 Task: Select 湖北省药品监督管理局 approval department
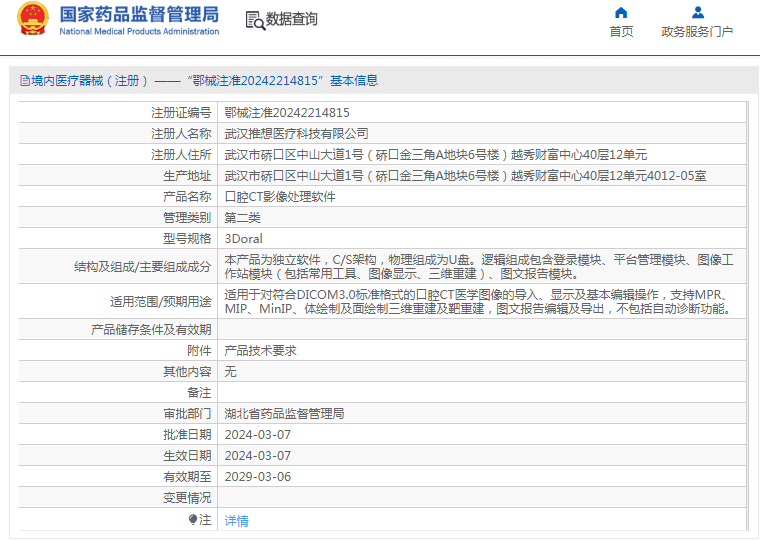coord(285,413)
